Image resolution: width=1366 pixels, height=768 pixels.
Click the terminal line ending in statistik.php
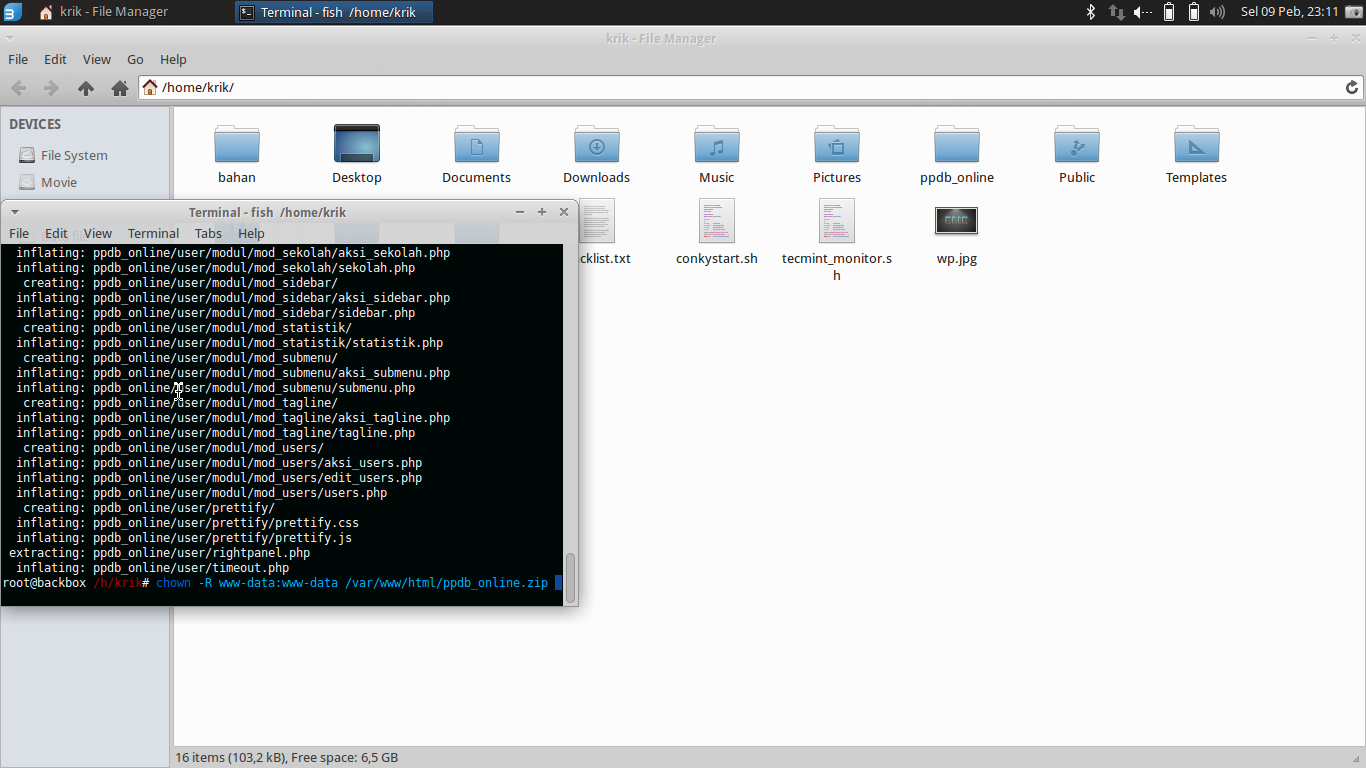tap(229, 343)
